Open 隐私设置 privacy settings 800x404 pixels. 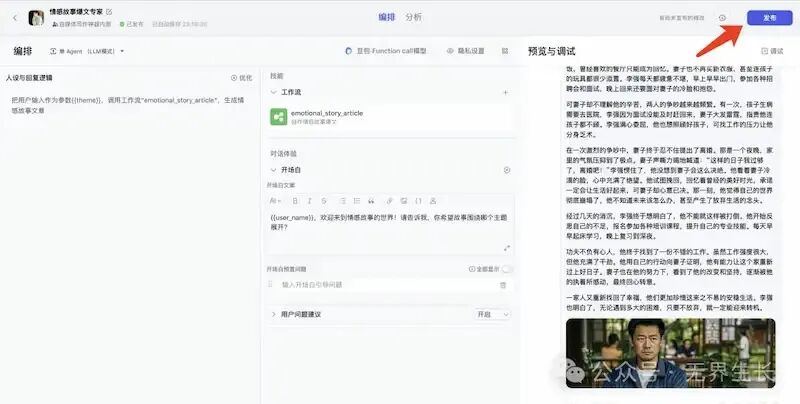coord(465,51)
